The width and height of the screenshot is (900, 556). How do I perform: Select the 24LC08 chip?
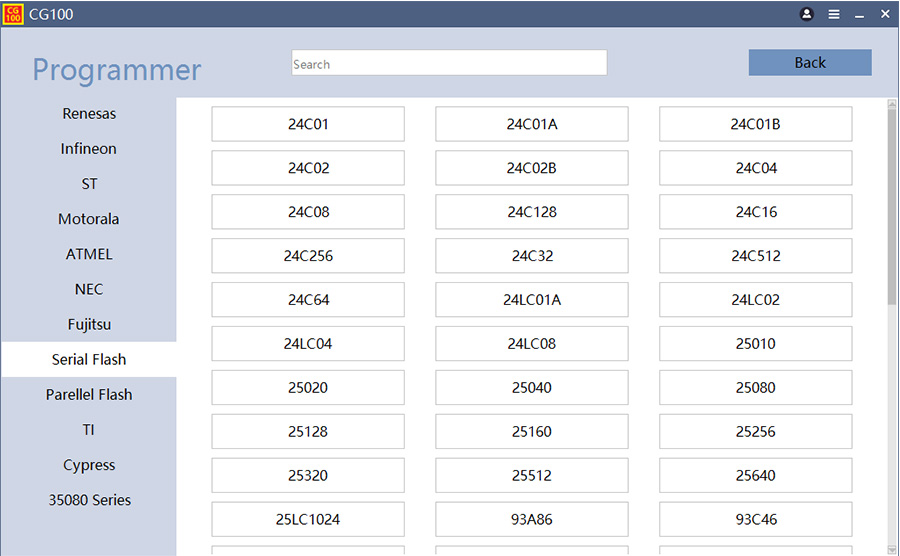(531, 344)
